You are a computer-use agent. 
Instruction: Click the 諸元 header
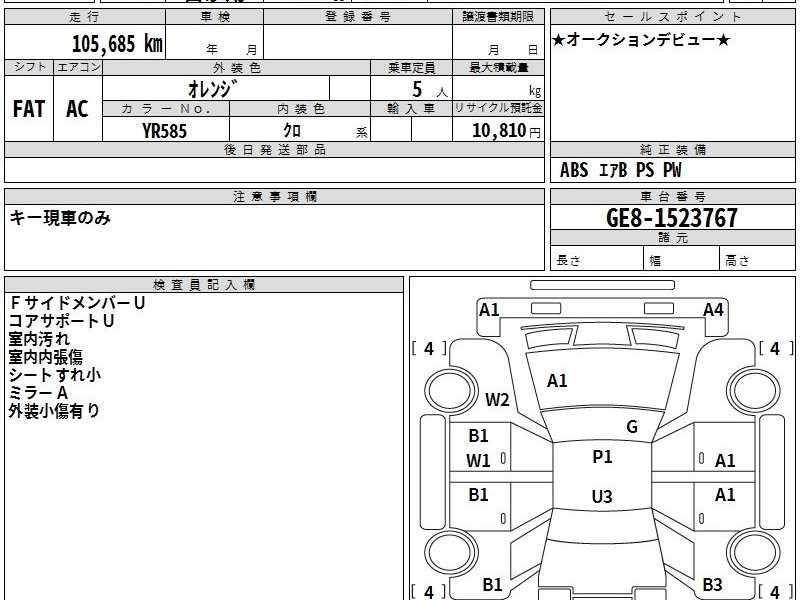[672, 238]
